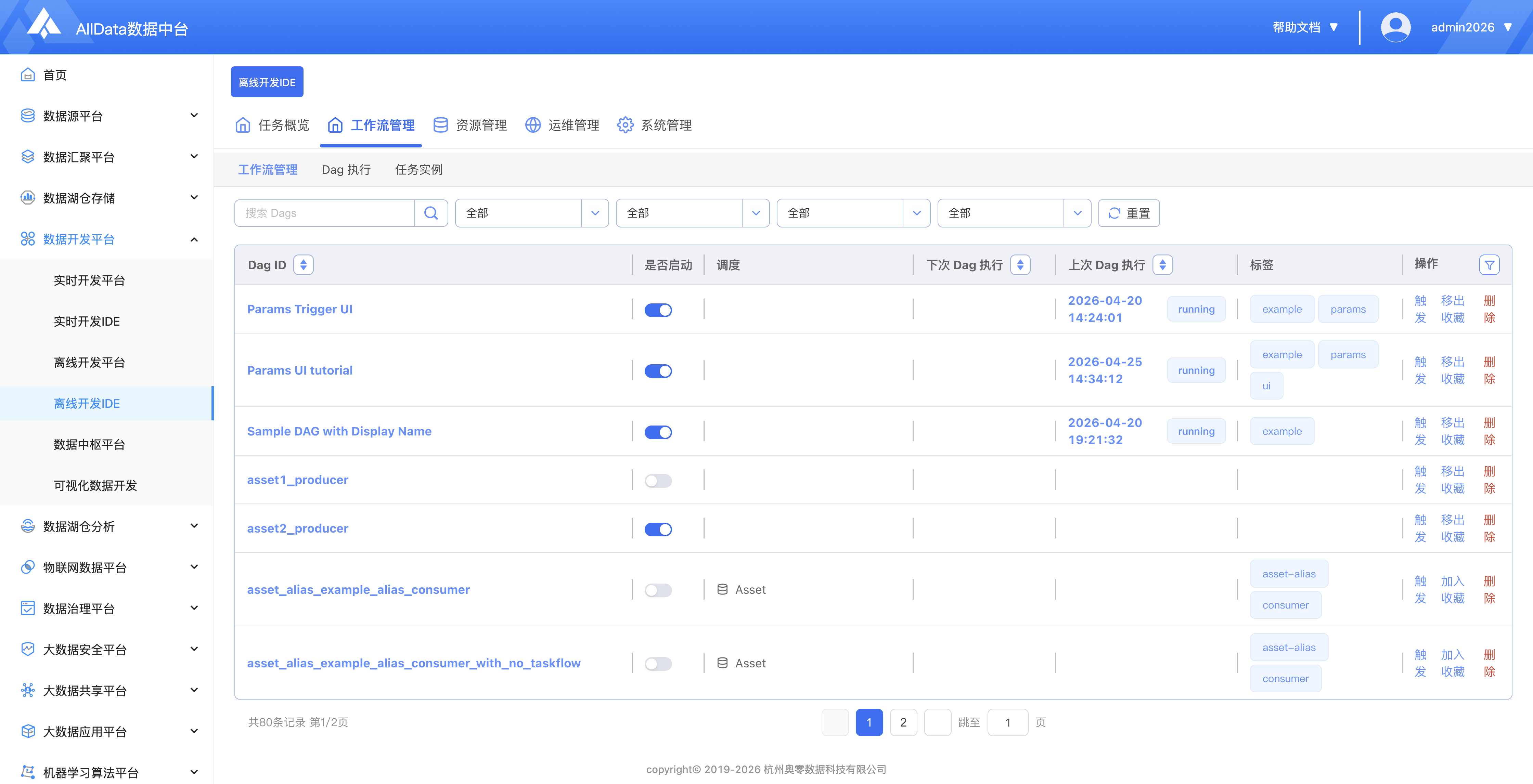Click 移出收藏 for Sample DAG with Display Name
This screenshot has height=784, width=1533.
(x=1452, y=431)
